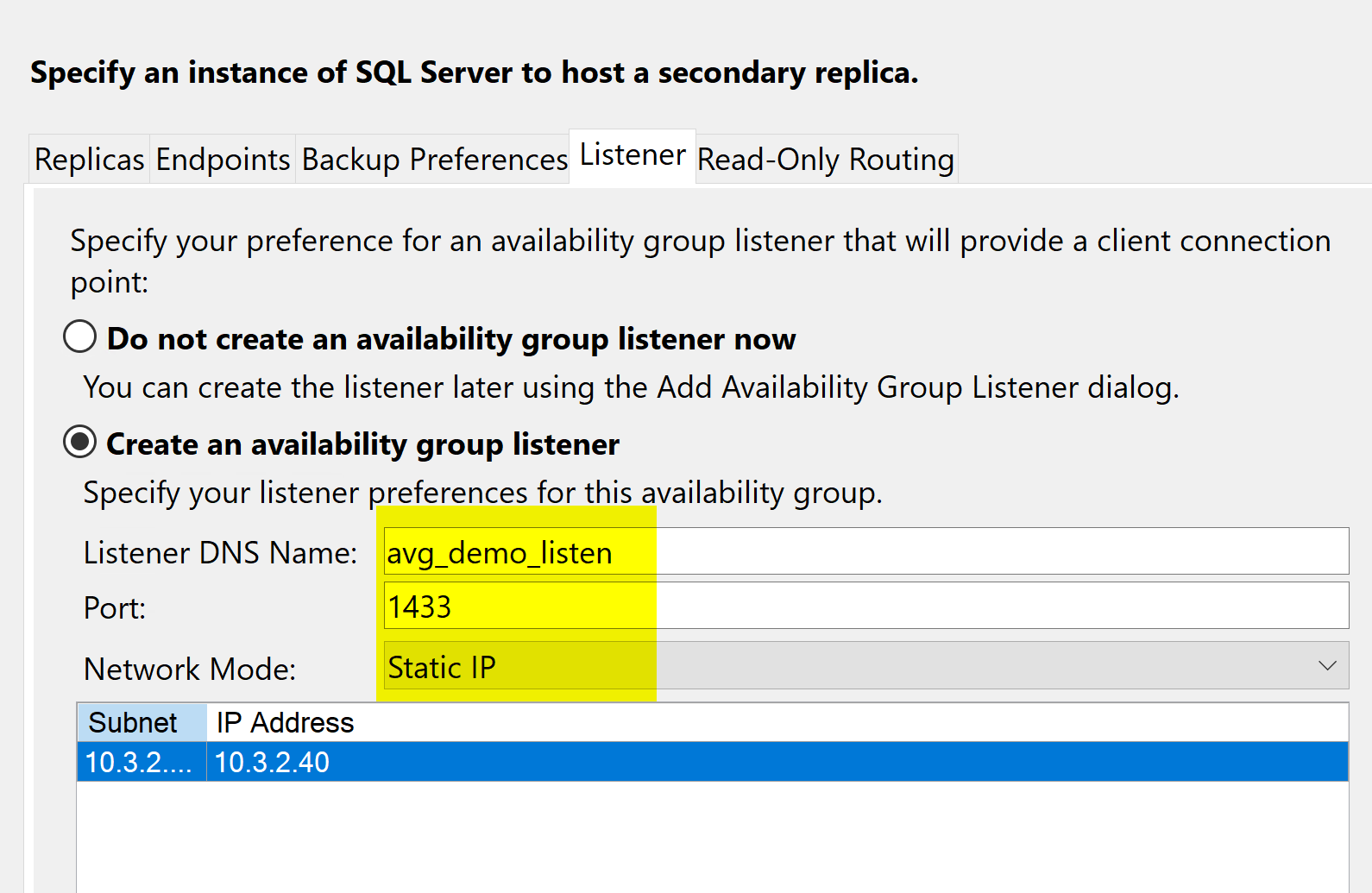This screenshot has height=893, width=1372.
Task: Open the Network Mode dropdown
Action: click(866, 665)
